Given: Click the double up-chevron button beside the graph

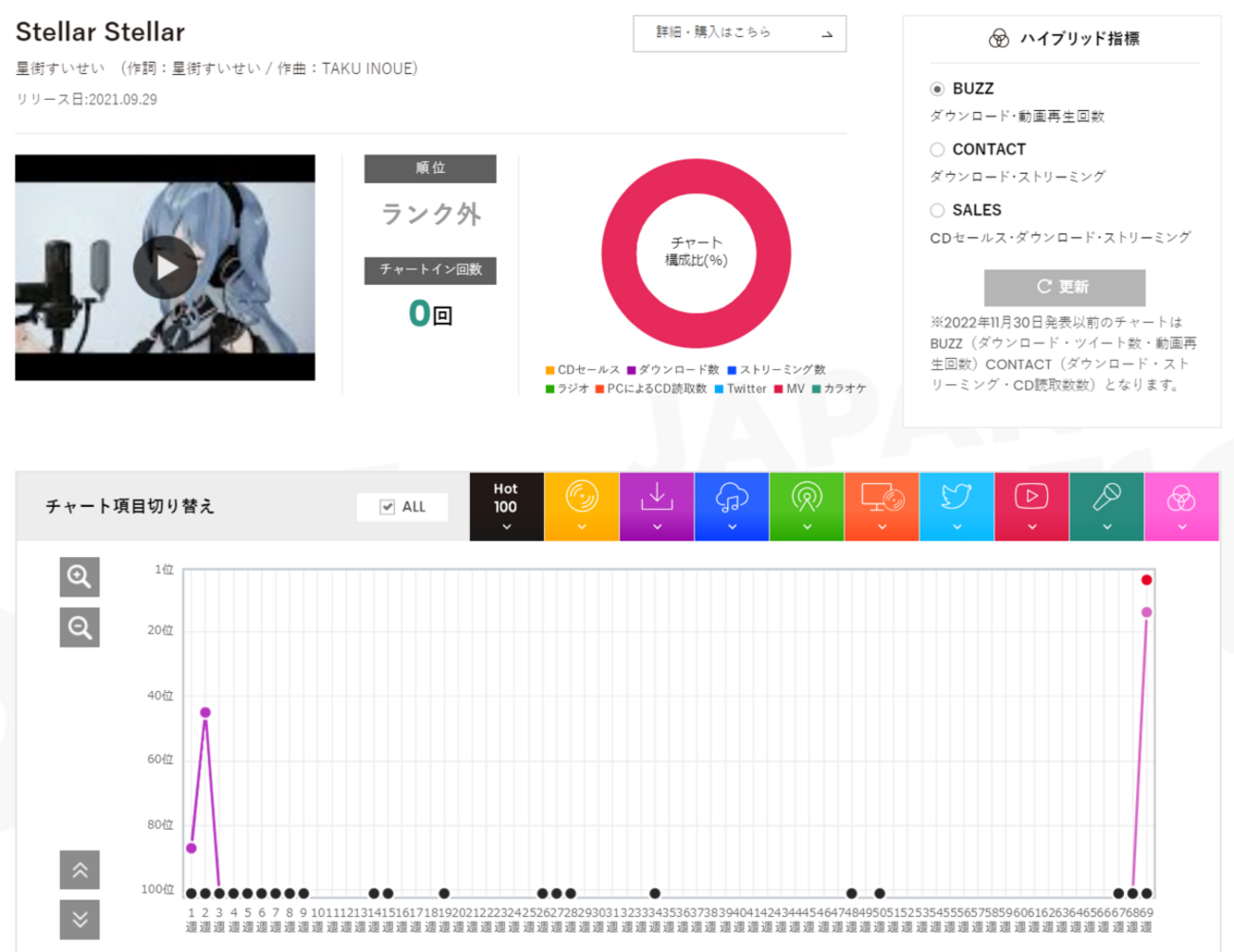Looking at the screenshot, I should (80, 869).
